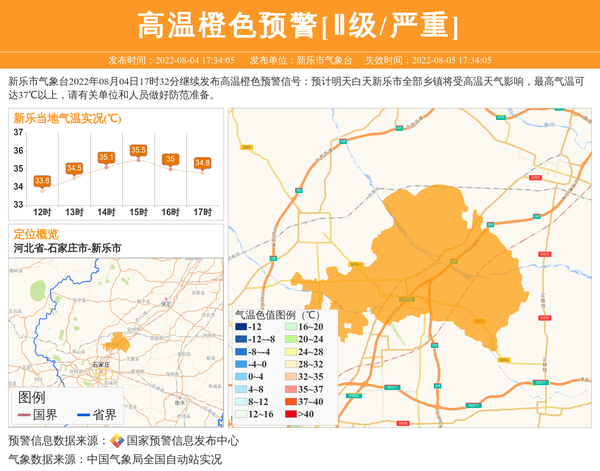Click the 35.5 marker at 15时
The height and width of the screenshot is (471, 600).
point(139,151)
